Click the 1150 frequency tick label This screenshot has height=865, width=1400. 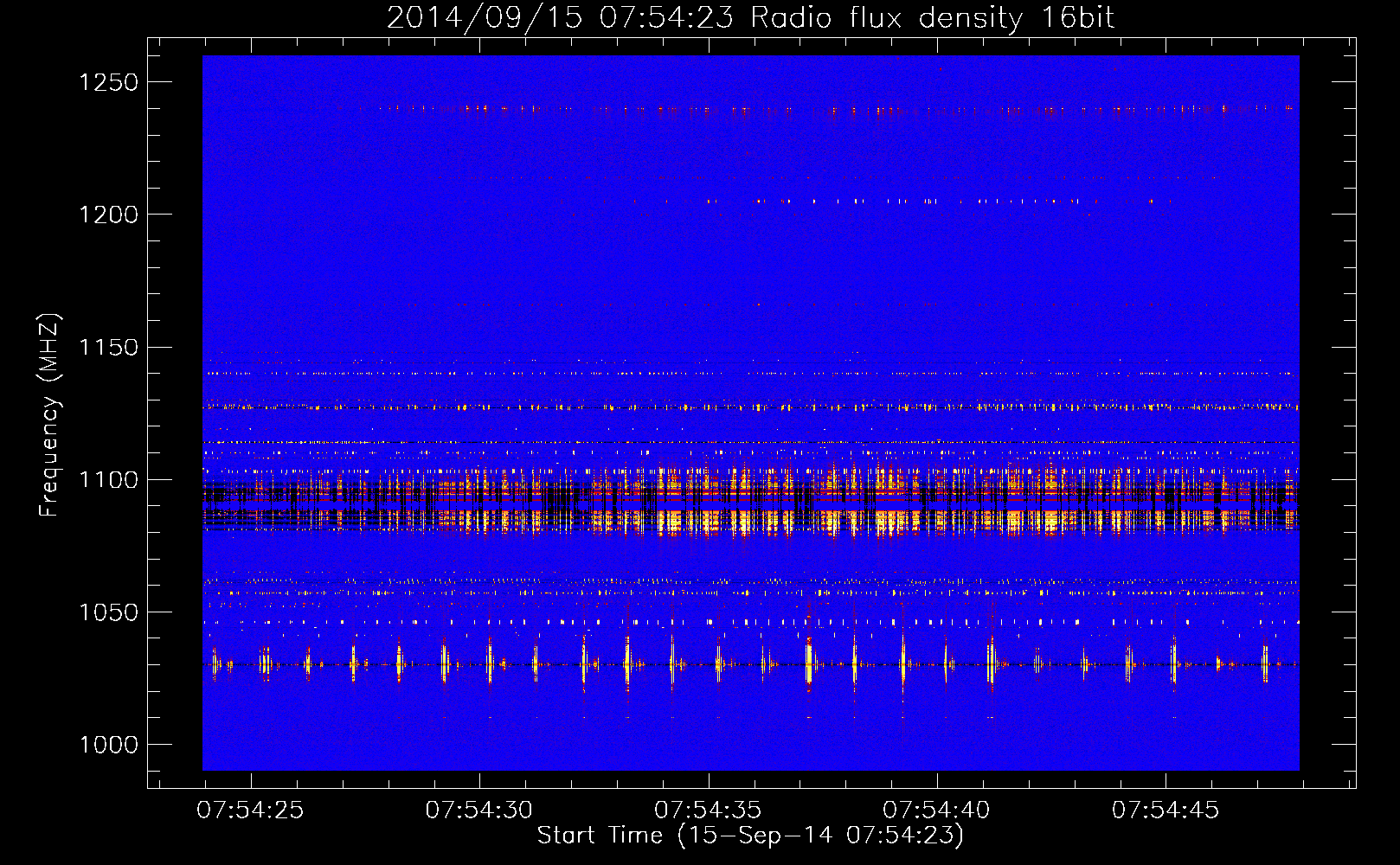pyautogui.click(x=108, y=348)
